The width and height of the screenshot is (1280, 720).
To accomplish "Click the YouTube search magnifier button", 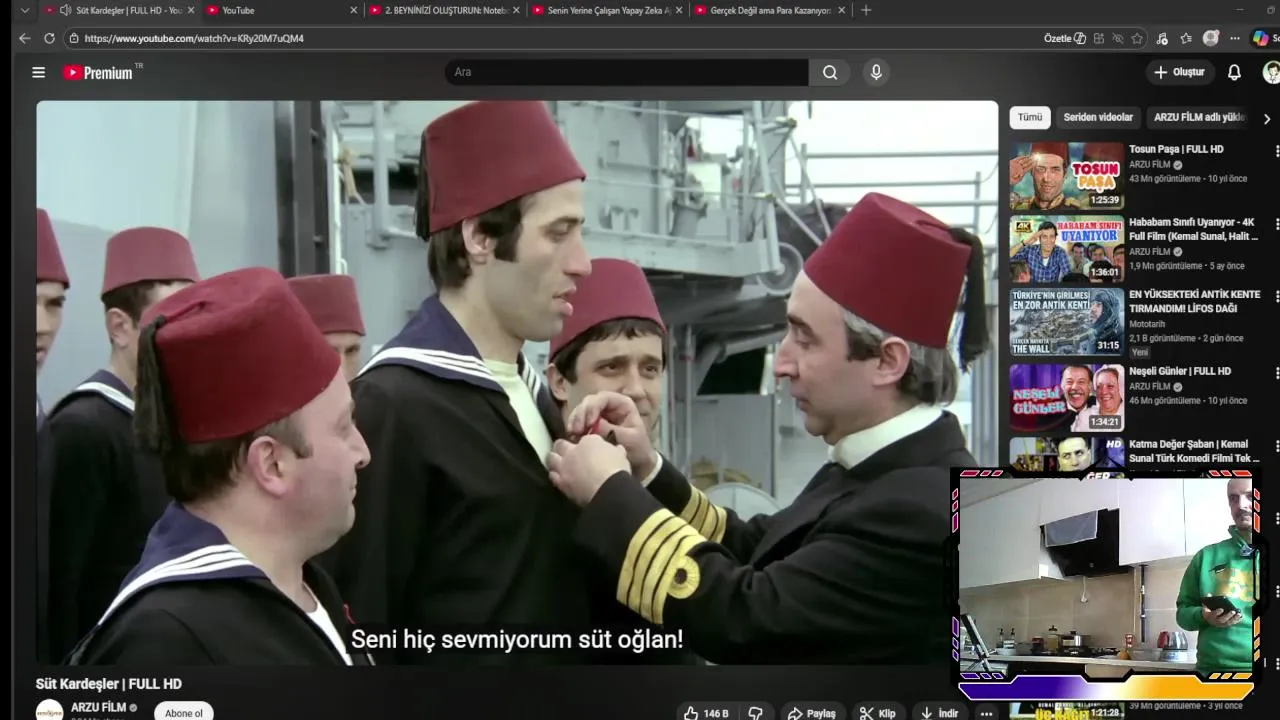I will [830, 72].
